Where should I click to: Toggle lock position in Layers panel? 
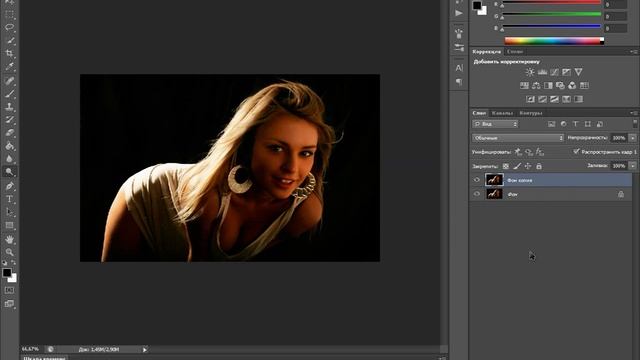click(528, 166)
